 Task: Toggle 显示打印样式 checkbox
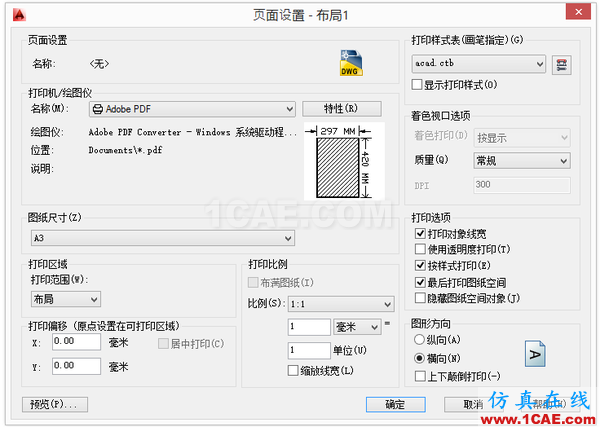(x=417, y=85)
